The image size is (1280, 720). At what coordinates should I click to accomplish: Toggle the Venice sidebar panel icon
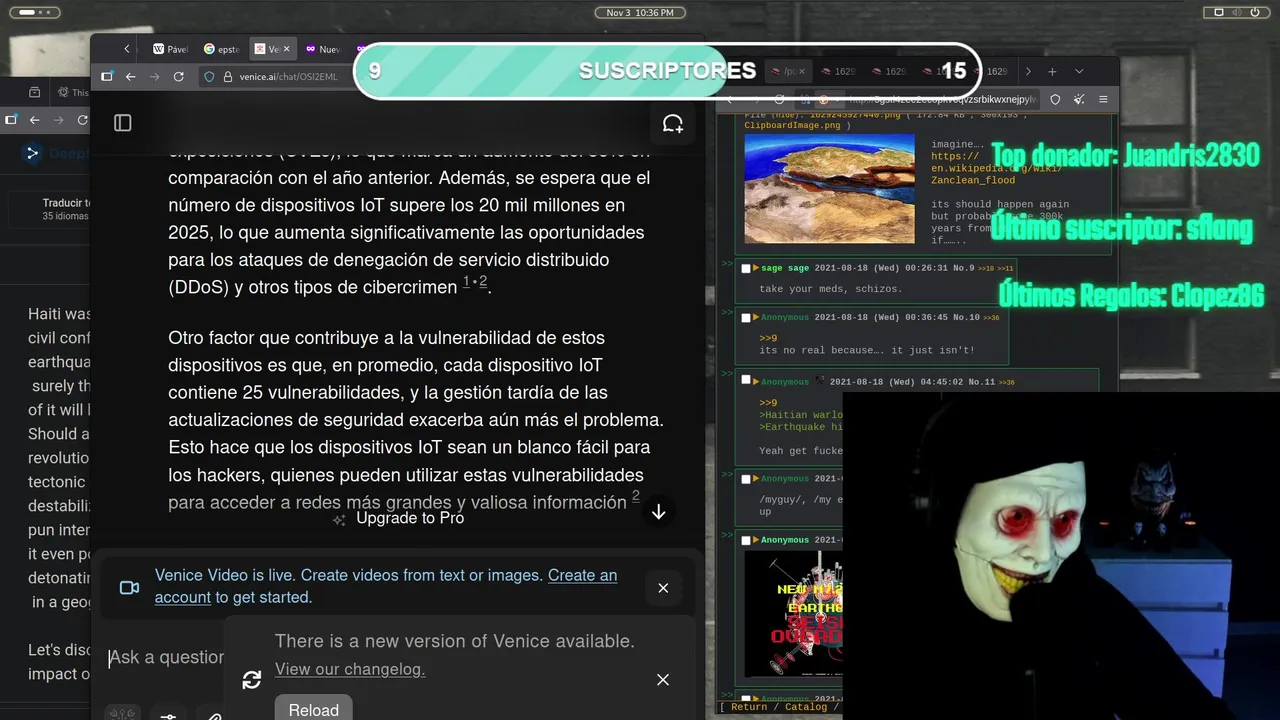[x=123, y=122]
